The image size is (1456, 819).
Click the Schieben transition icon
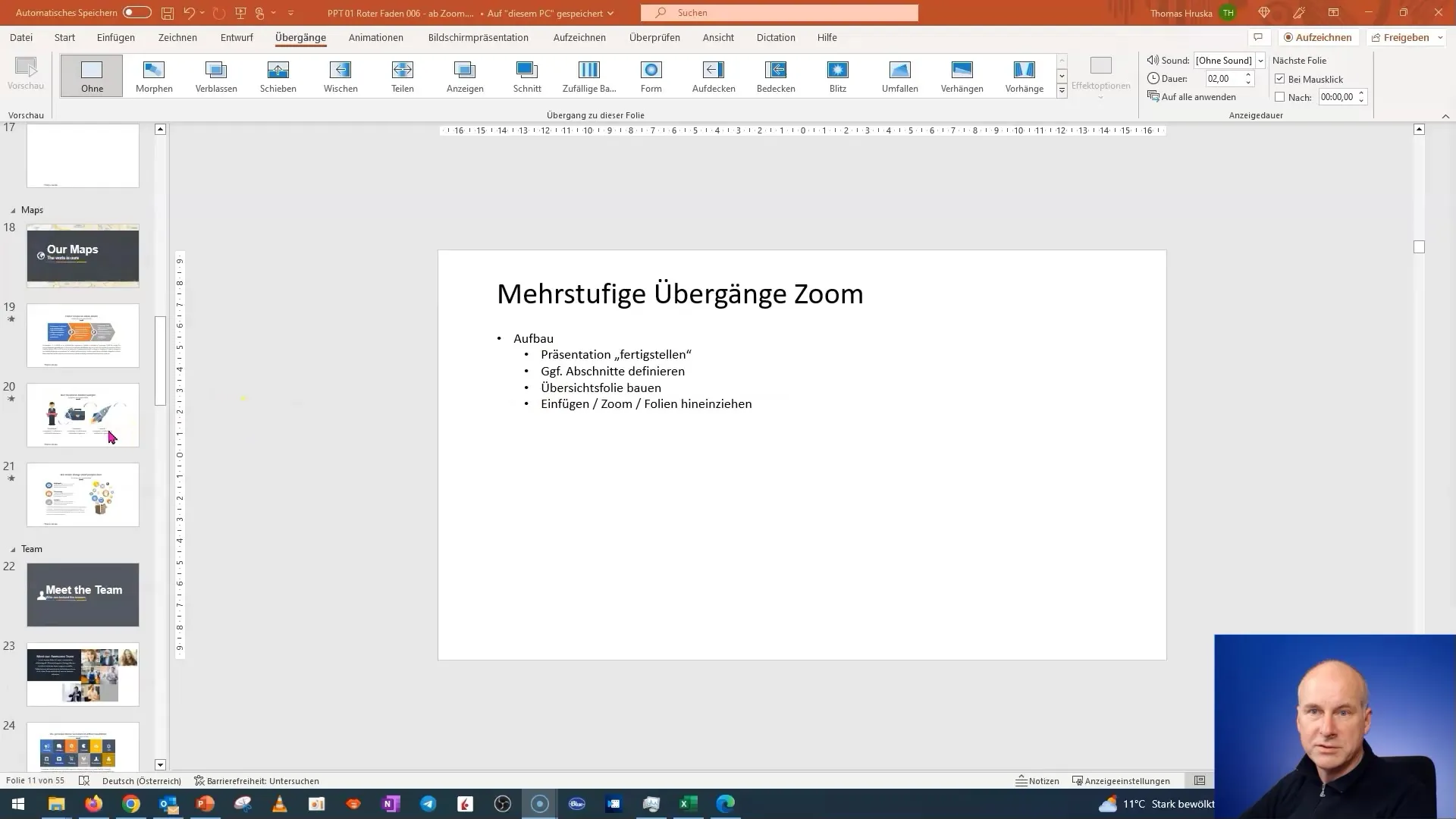[x=278, y=75]
